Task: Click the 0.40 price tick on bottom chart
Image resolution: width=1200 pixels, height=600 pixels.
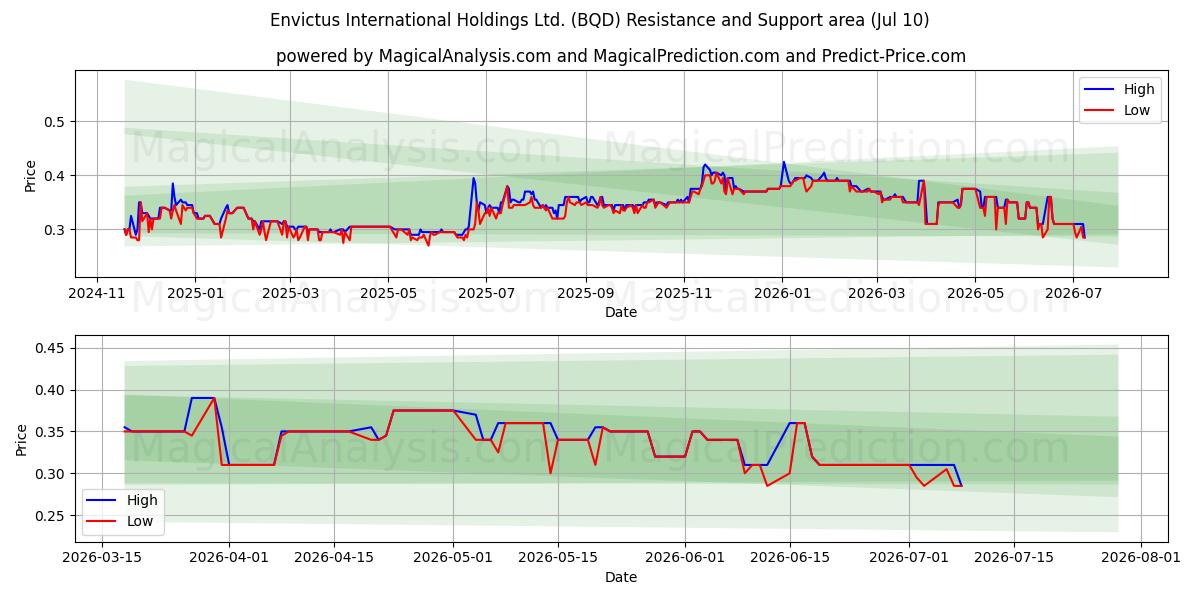Action: pos(52,391)
